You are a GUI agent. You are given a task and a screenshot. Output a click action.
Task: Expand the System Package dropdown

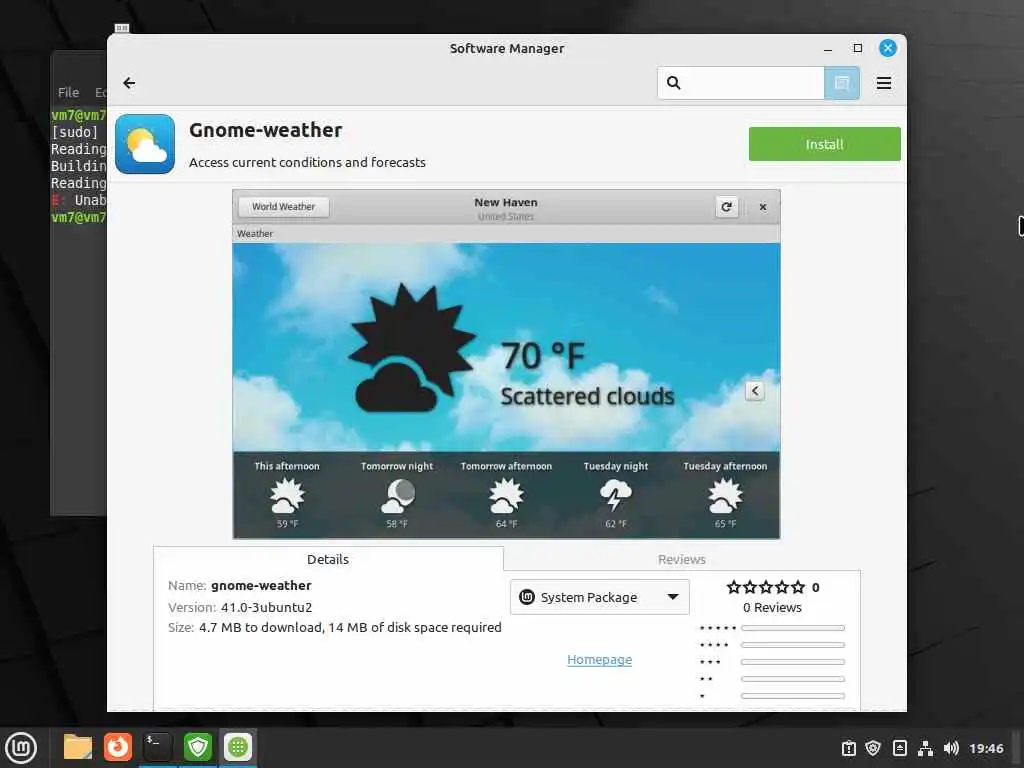pyautogui.click(x=600, y=597)
